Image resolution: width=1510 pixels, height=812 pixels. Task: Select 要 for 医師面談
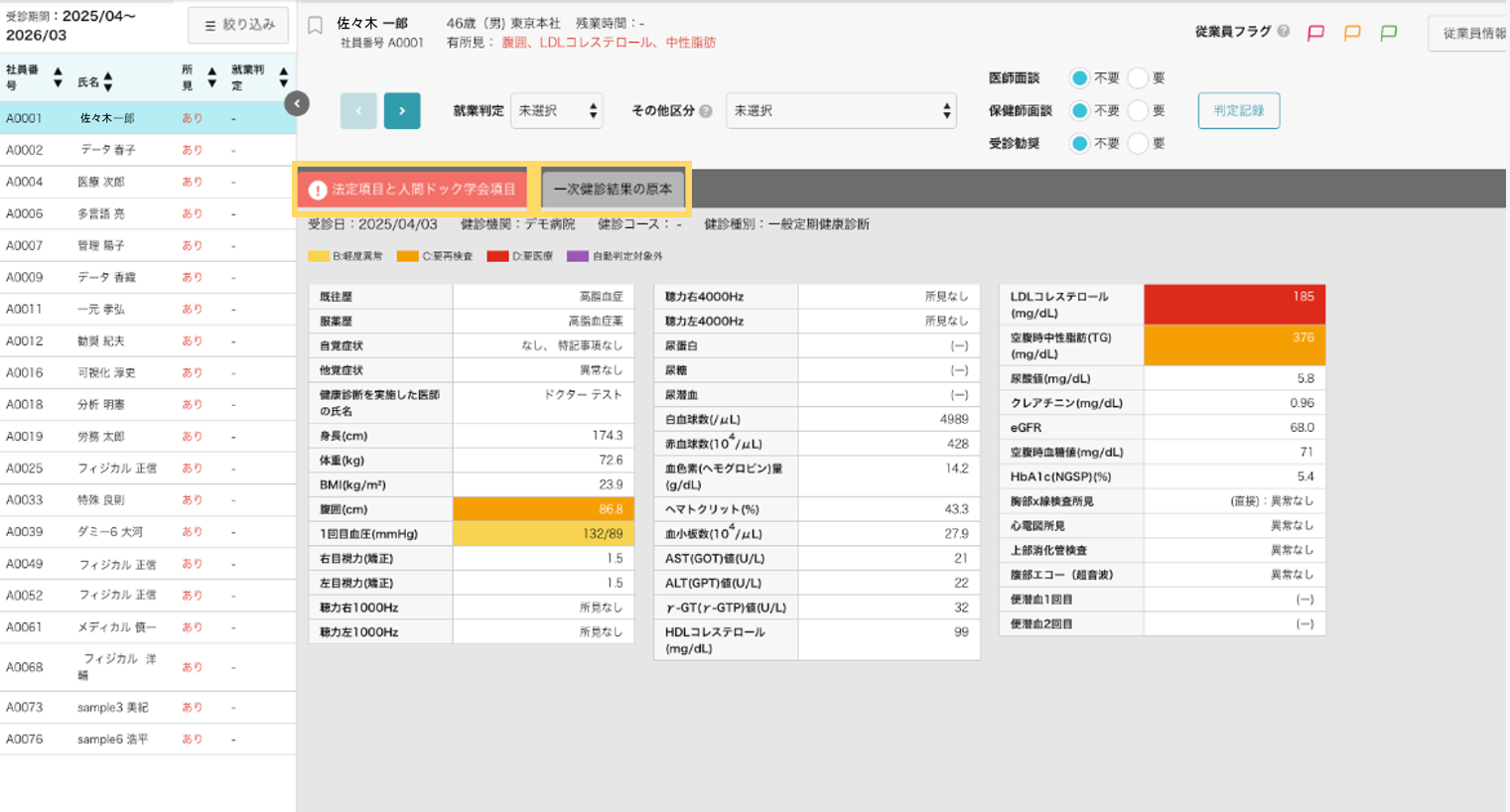(1138, 77)
